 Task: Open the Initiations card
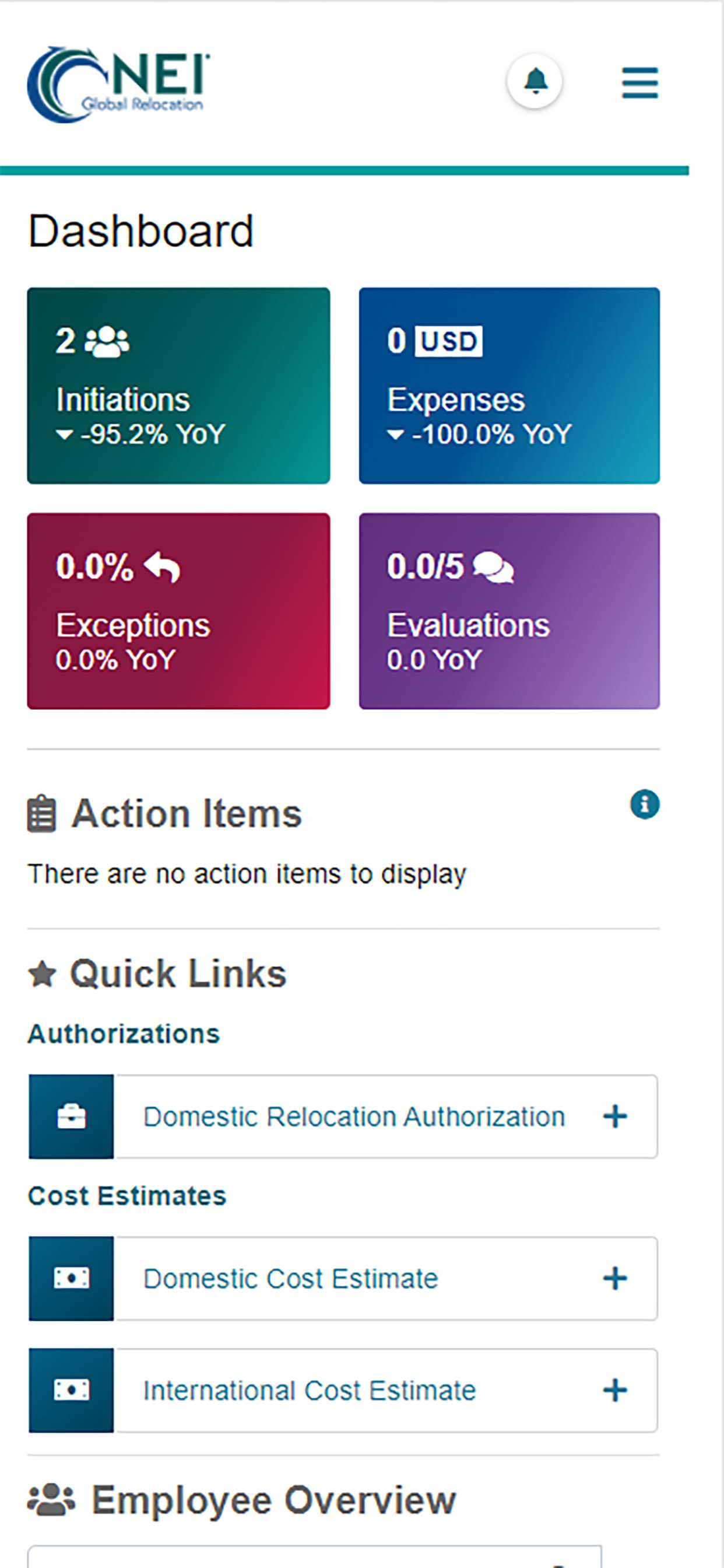pos(178,386)
